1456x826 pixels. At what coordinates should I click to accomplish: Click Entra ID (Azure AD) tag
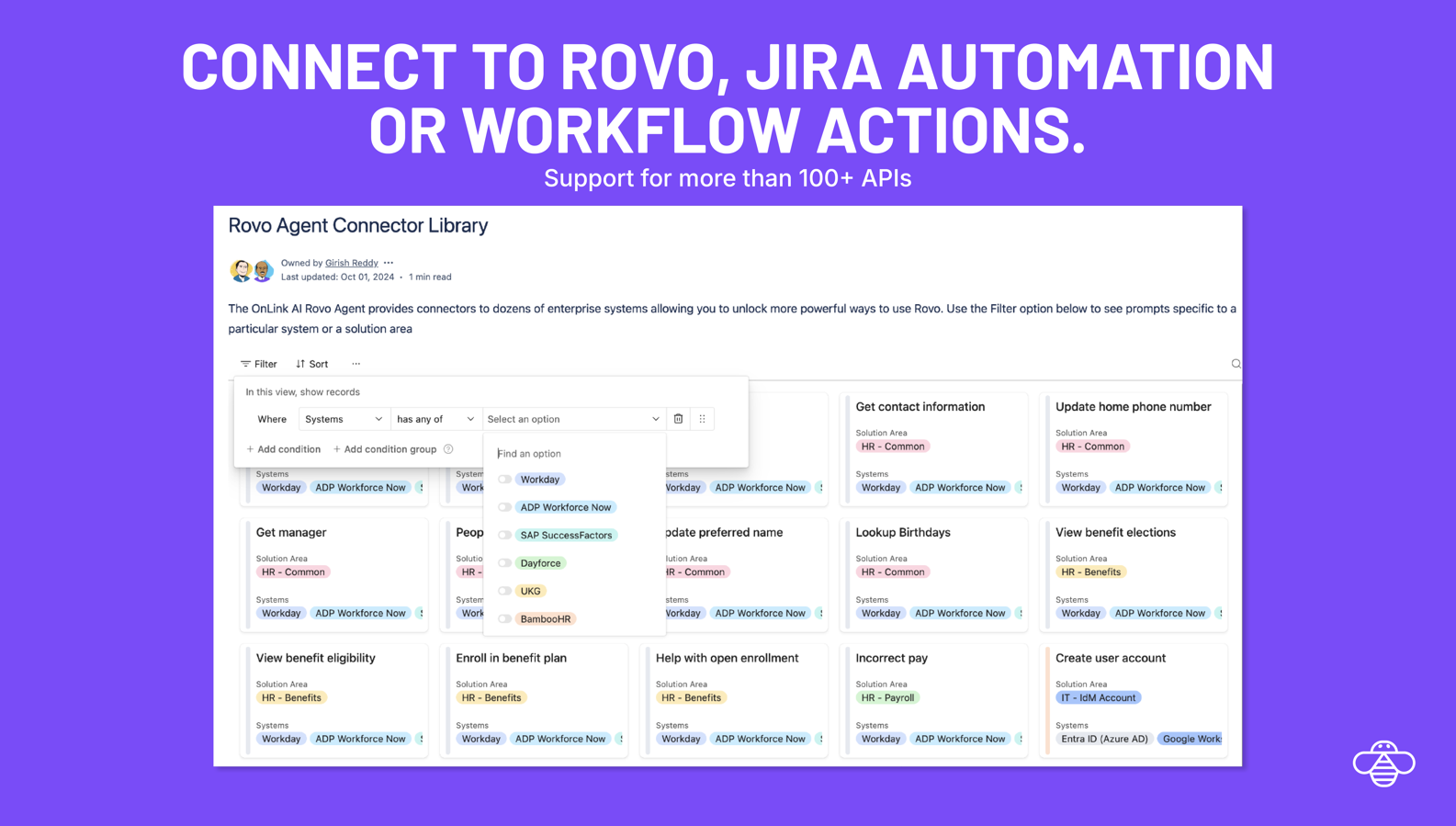click(1104, 739)
